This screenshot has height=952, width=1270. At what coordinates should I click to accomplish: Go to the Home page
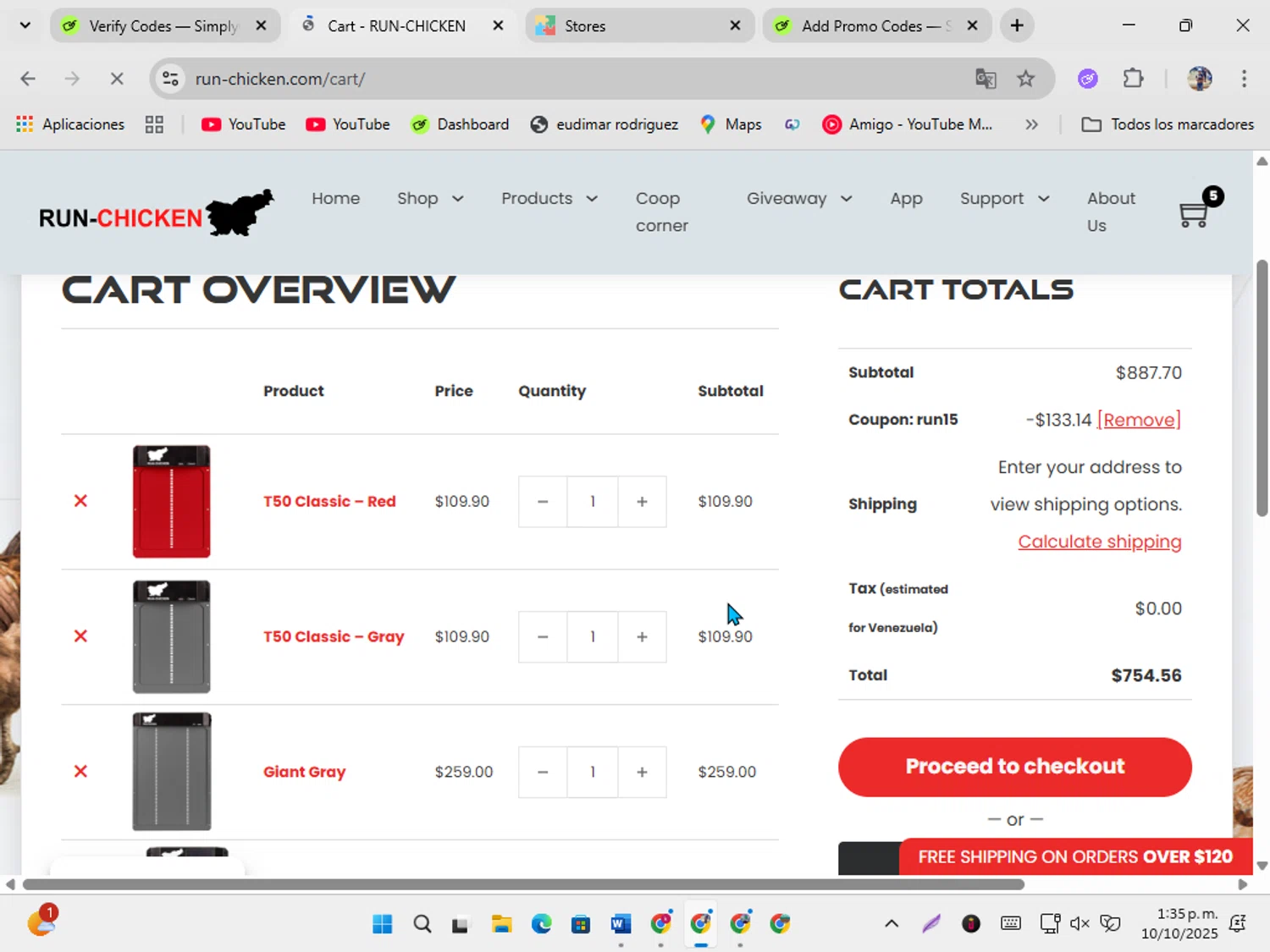click(336, 198)
